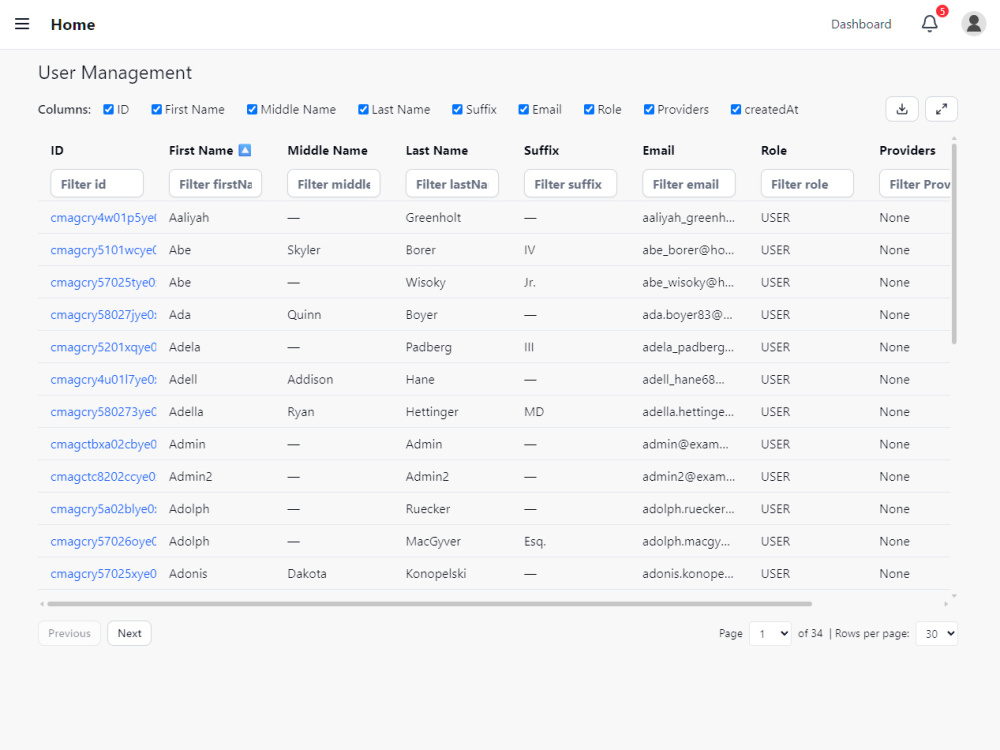Click the Addison middle name cell
This screenshot has width=1000, height=750.
click(310, 379)
